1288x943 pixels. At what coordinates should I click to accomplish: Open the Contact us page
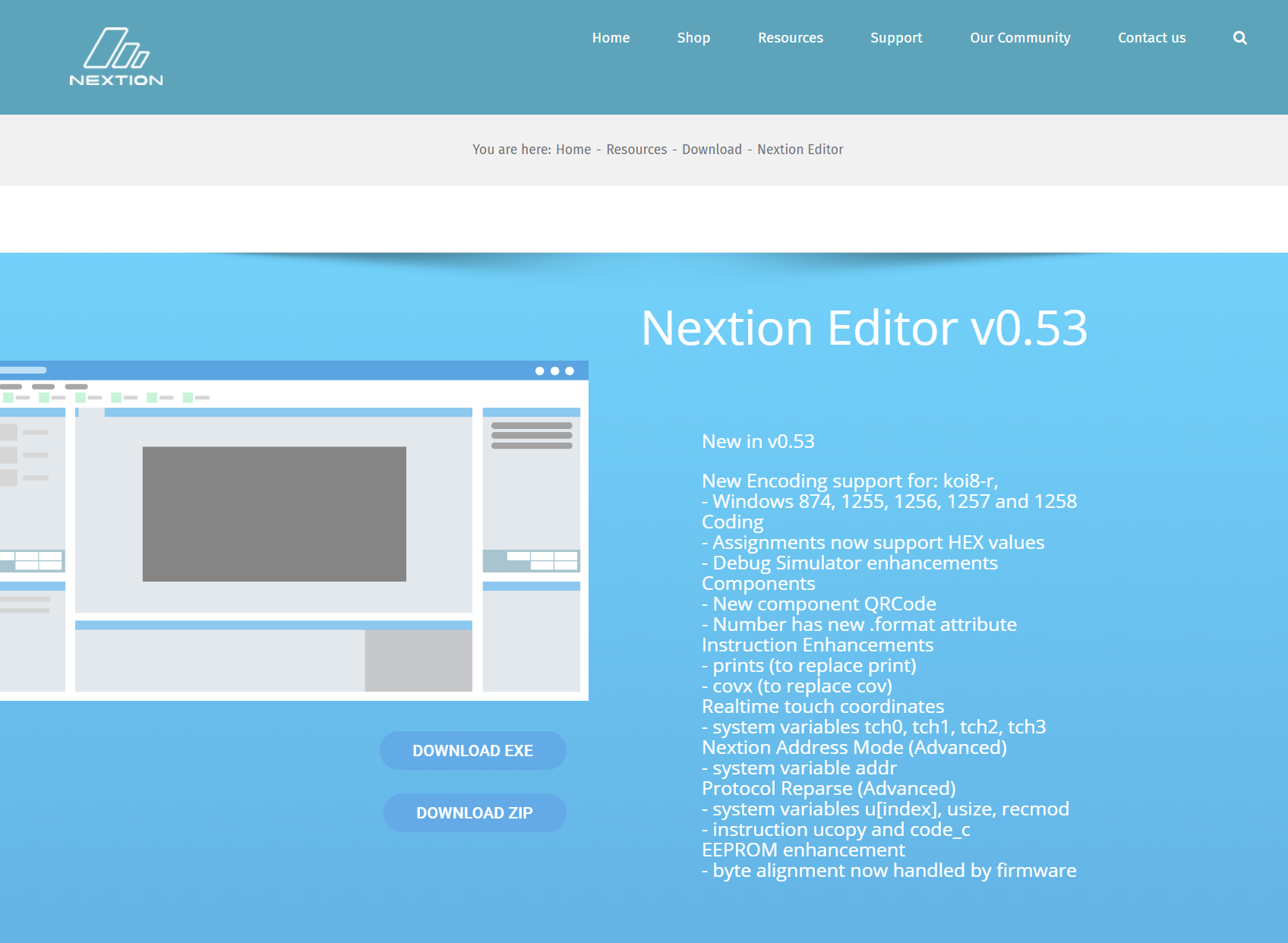click(1151, 38)
